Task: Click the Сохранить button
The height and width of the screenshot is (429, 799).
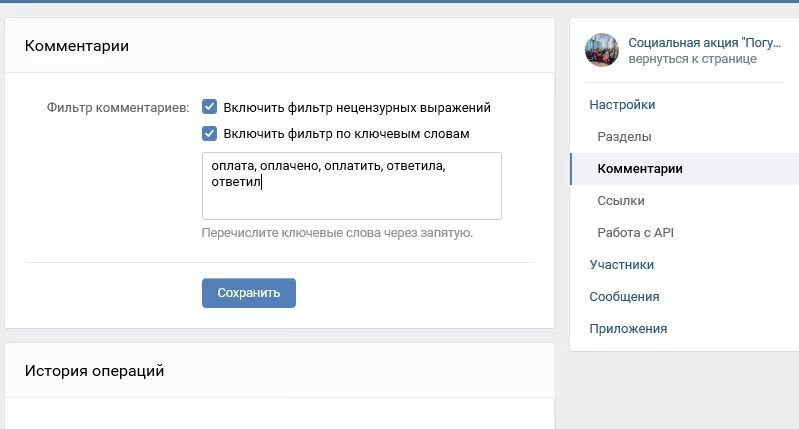Action: tap(249, 293)
